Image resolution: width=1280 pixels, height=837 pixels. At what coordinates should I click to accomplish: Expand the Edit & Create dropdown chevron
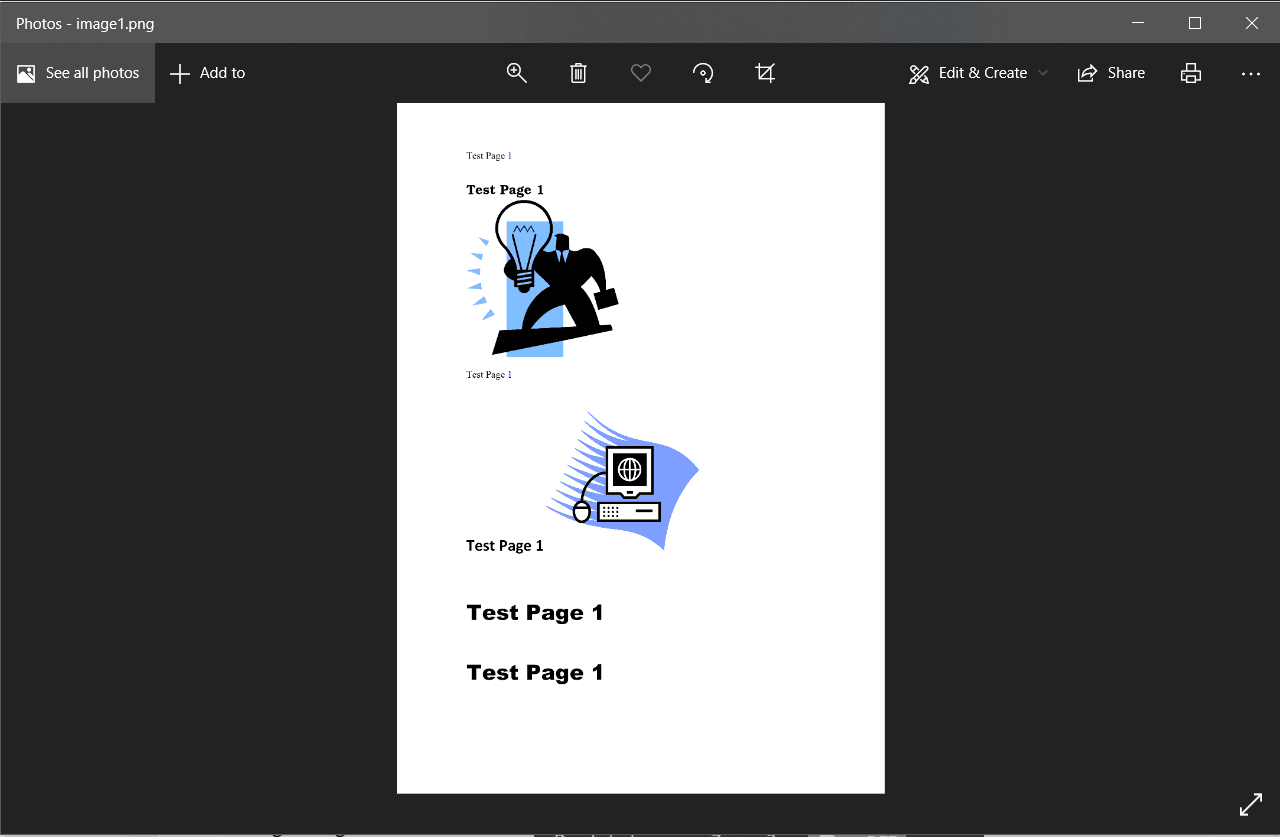(x=1043, y=72)
